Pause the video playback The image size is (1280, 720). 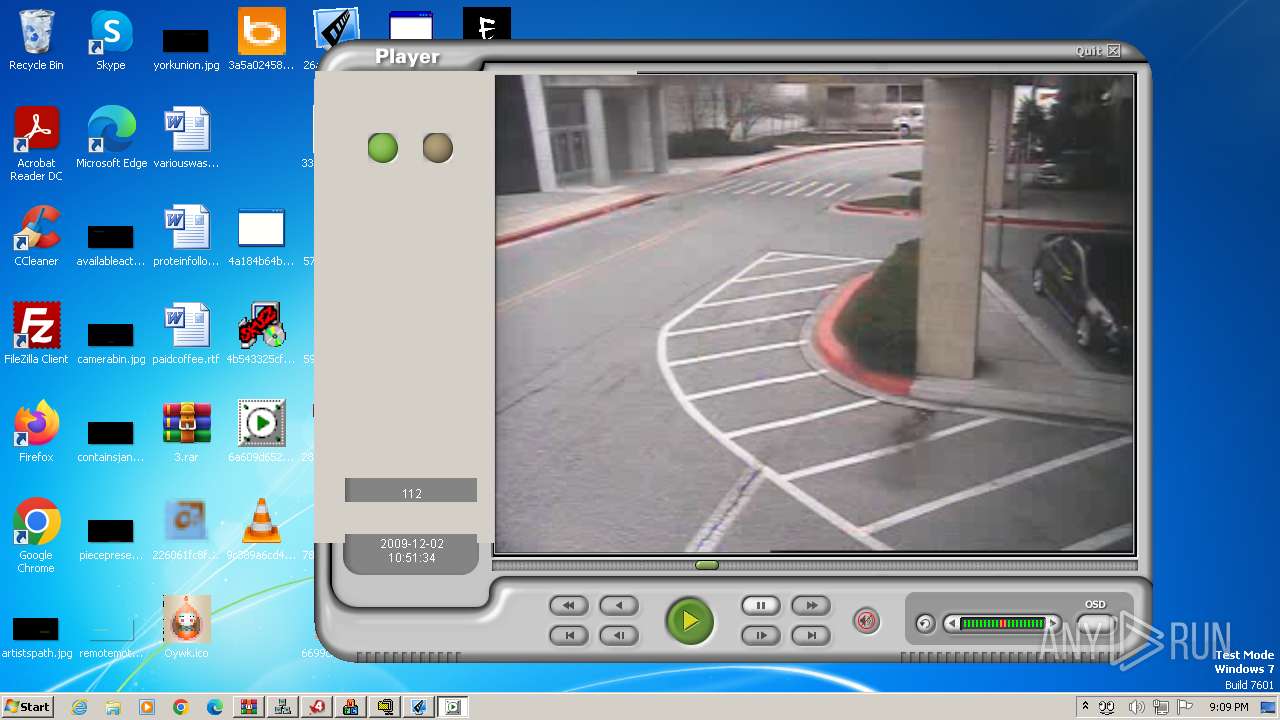click(760, 605)
